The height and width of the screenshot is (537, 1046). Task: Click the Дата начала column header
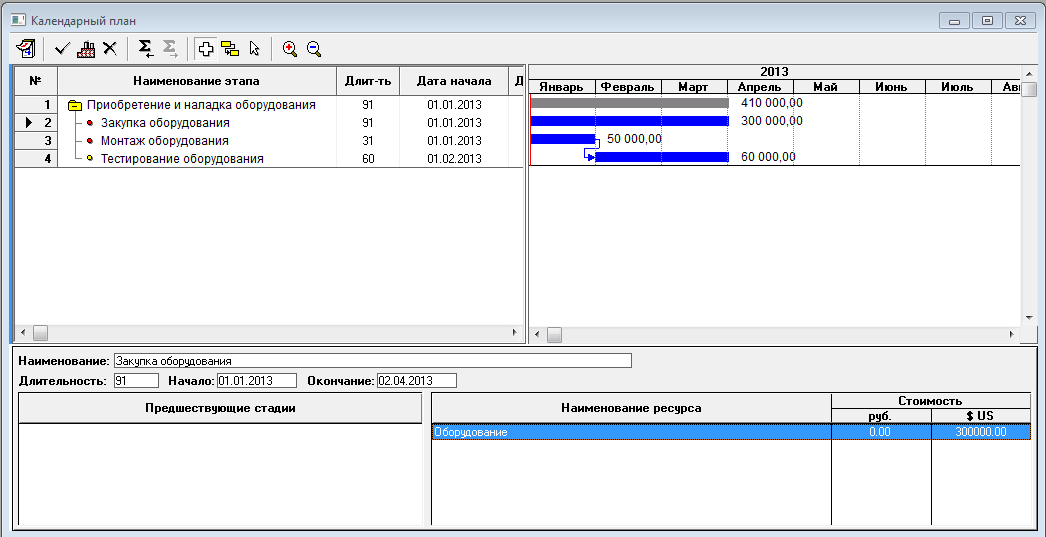tap(454, 81)
